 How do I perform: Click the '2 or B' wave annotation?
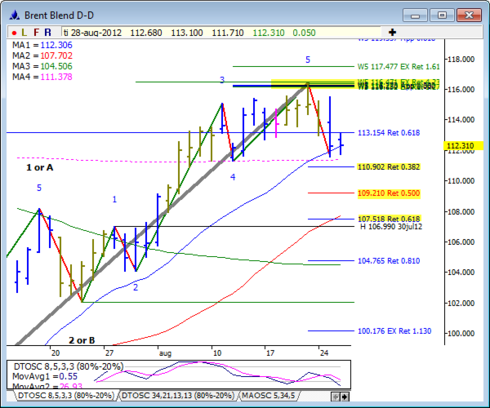click(82, 340)
